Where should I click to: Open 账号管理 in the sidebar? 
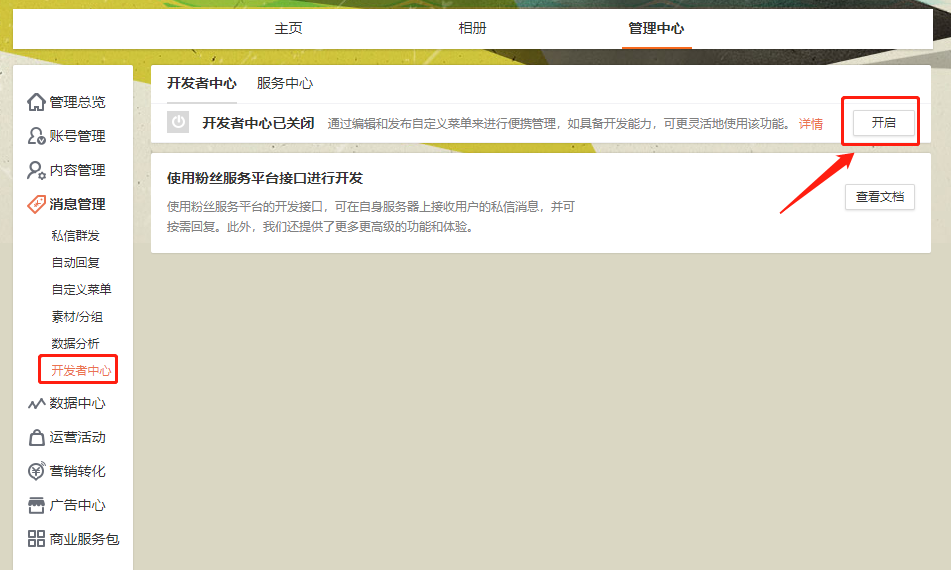(77, 136)
